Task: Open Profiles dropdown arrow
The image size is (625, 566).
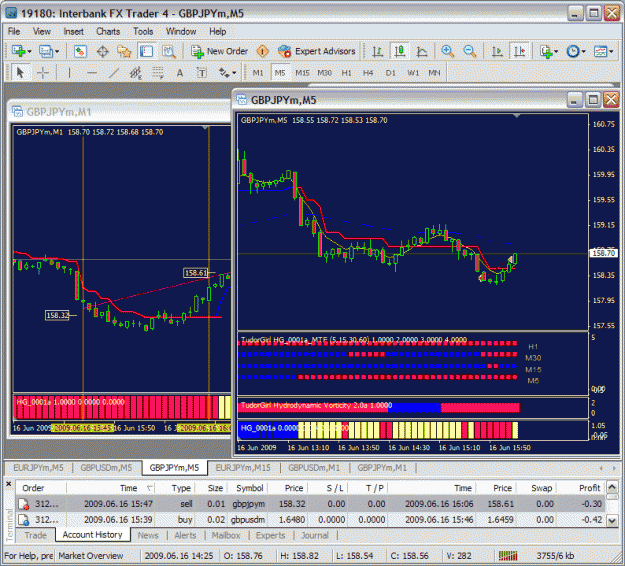Action: pos(57,52)
